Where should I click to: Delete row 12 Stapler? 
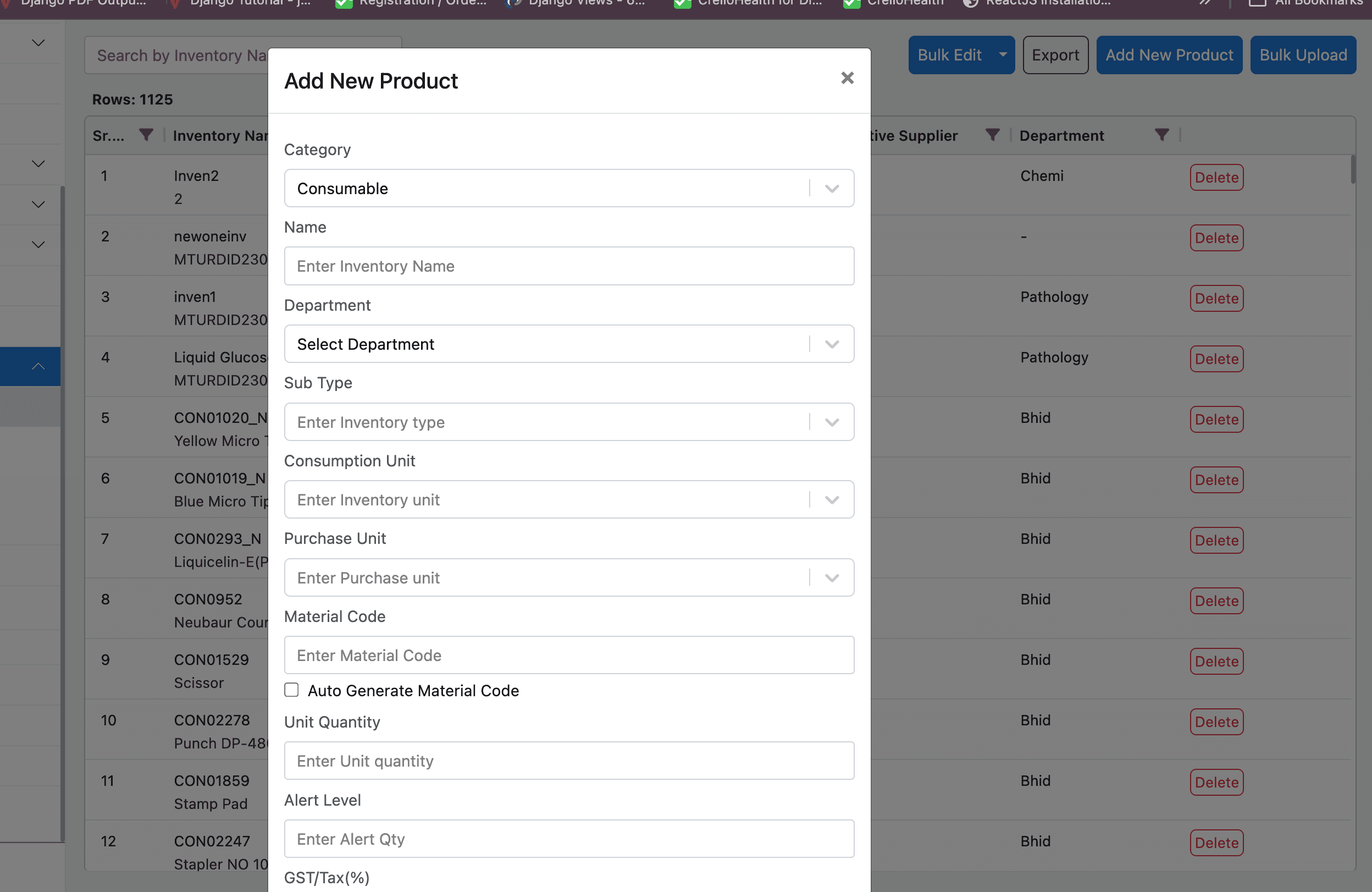(x=1216, y=844)
